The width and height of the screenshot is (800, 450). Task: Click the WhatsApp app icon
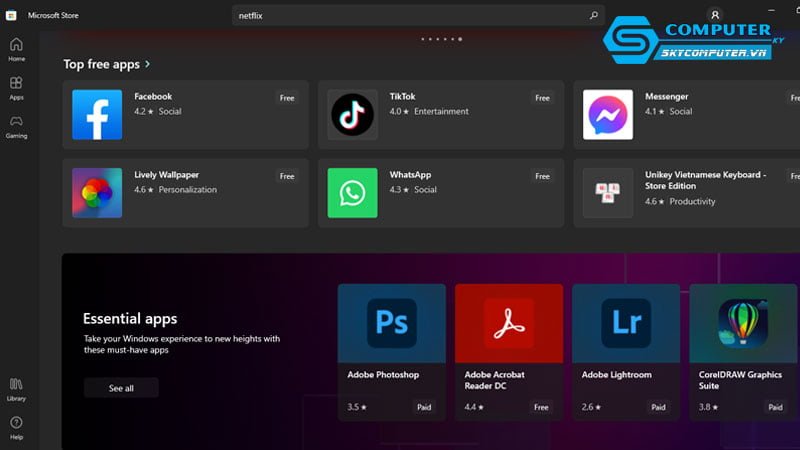point(353,193)
